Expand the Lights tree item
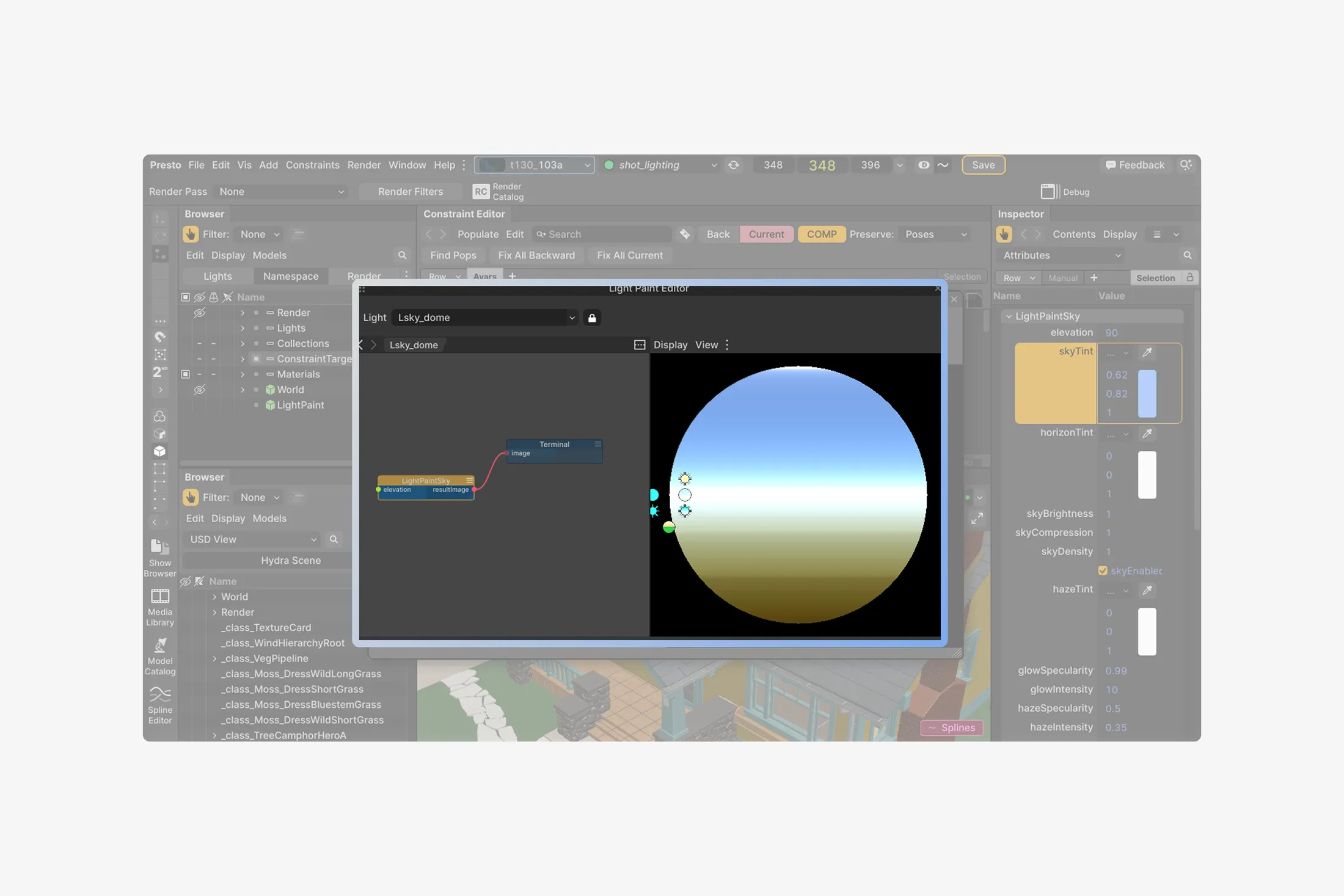 [x=243, y=328]
